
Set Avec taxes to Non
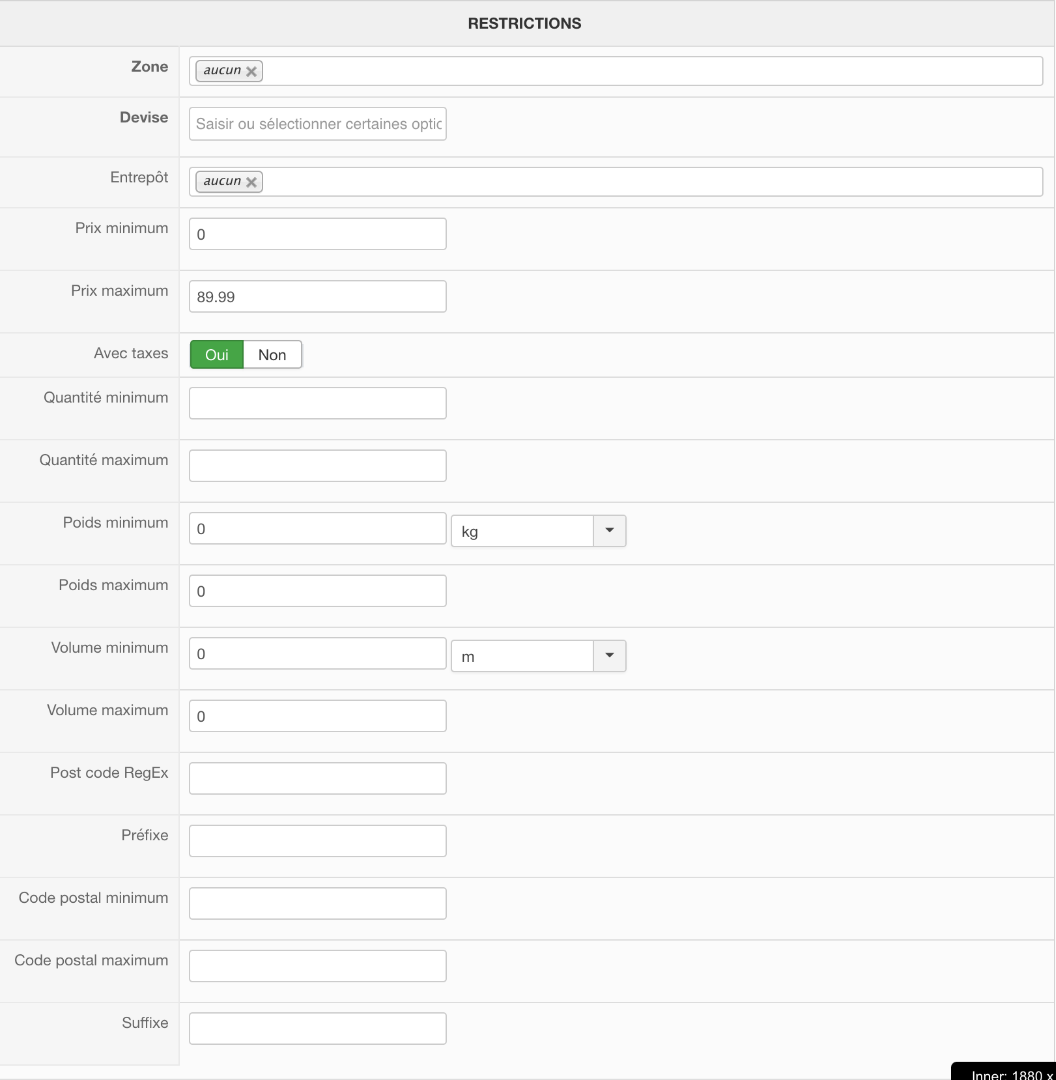pyautogui.click(x=272, y=355)
